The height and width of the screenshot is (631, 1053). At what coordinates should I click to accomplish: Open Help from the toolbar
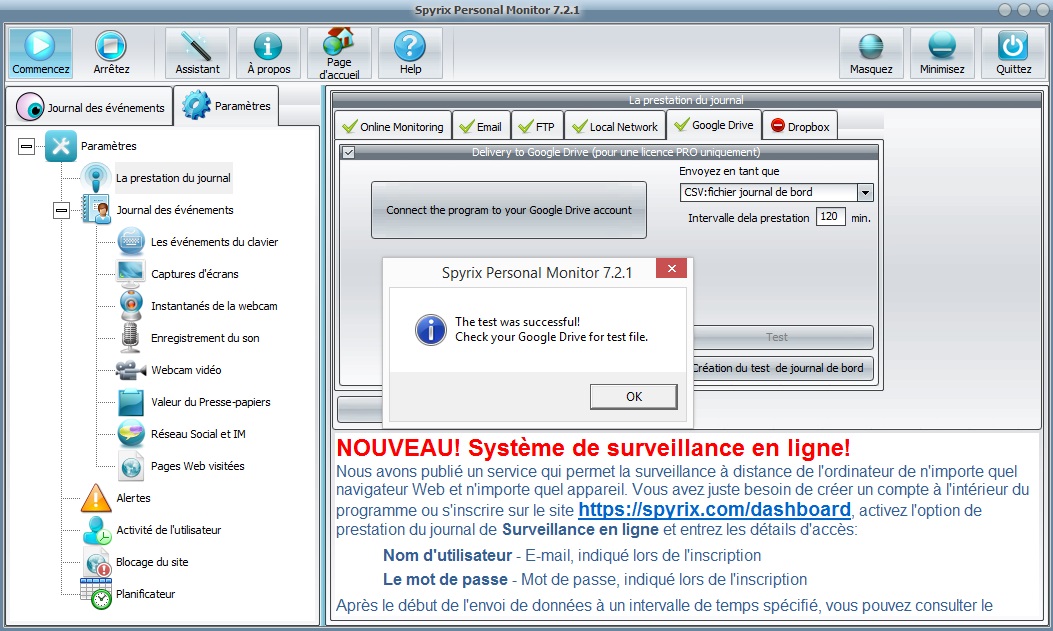pyautogui.click(x=410, y=53)
